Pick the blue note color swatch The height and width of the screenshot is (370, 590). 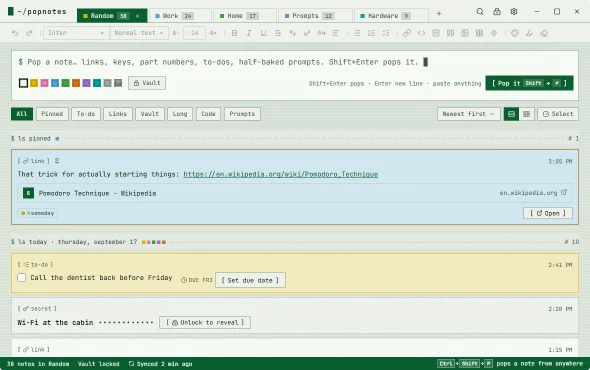coord(55,83)
